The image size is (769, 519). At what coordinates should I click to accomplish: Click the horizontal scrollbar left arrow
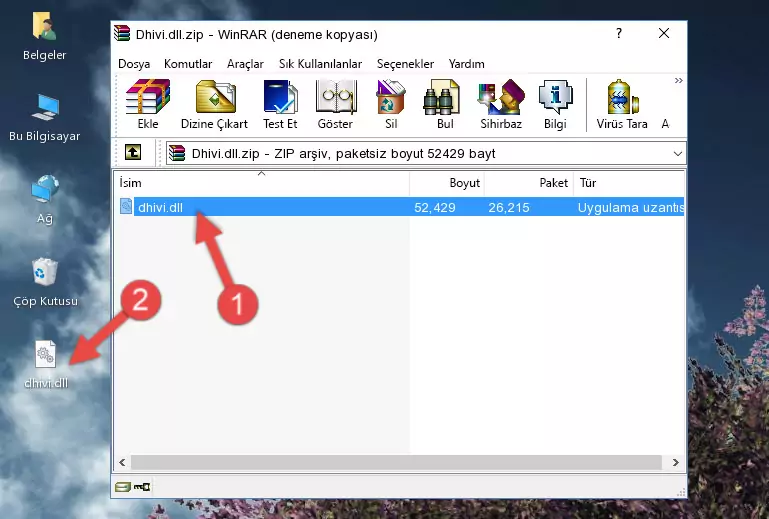tap(122, 462)
